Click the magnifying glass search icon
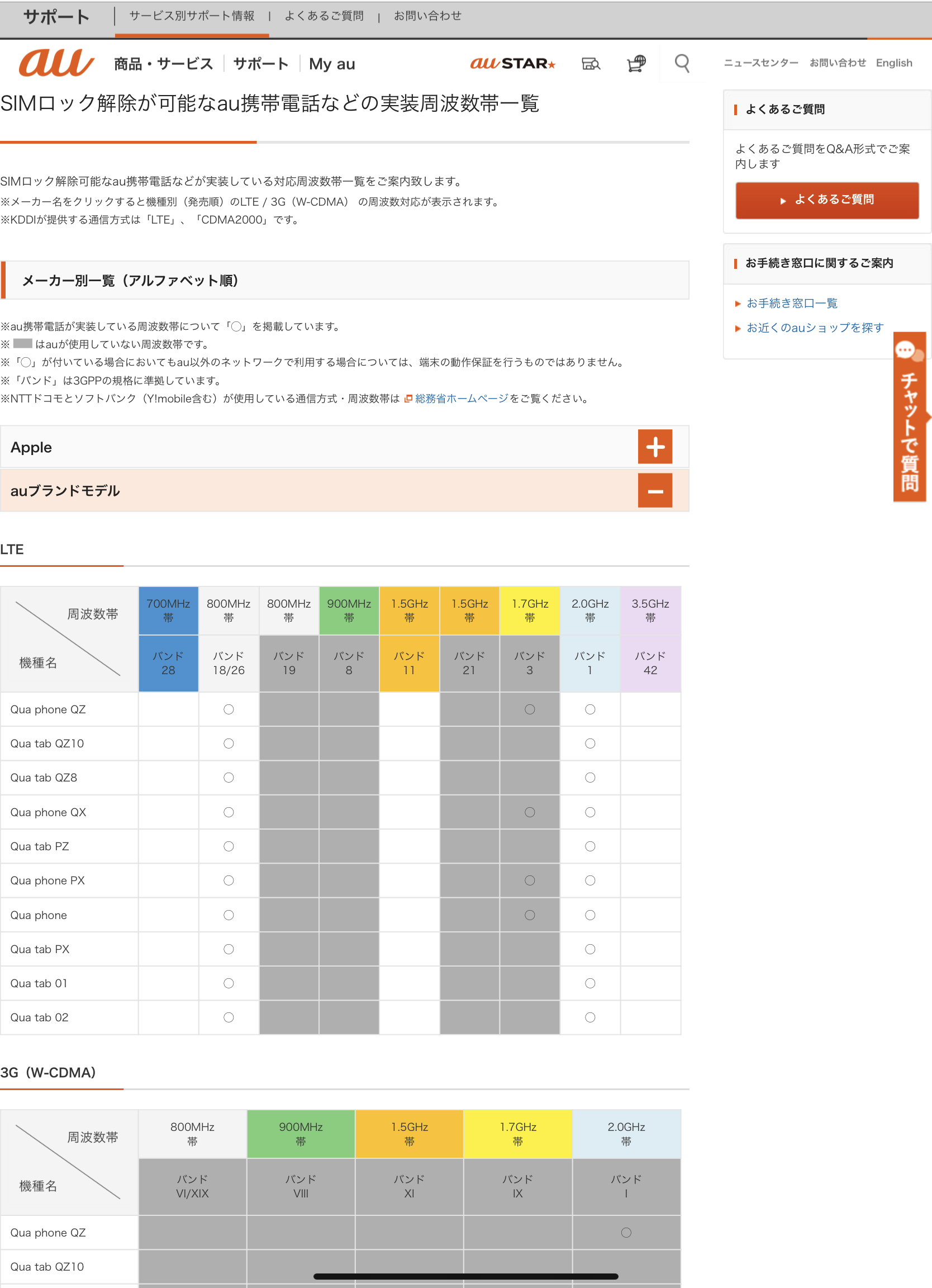Screen dimensions: 932x1288 [x=682, y=64]
